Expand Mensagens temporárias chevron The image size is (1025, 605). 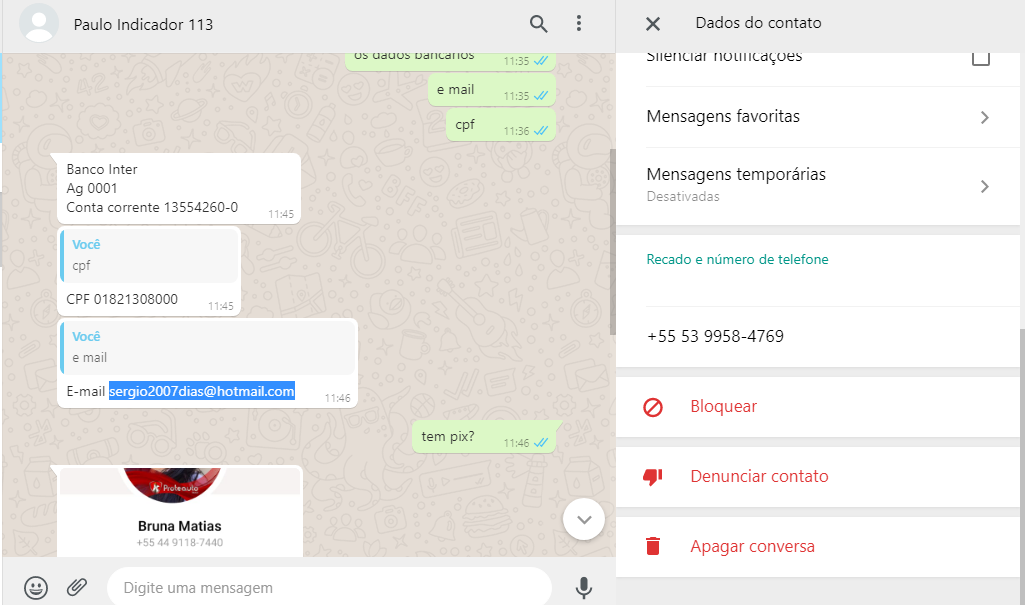click(984, 187)
